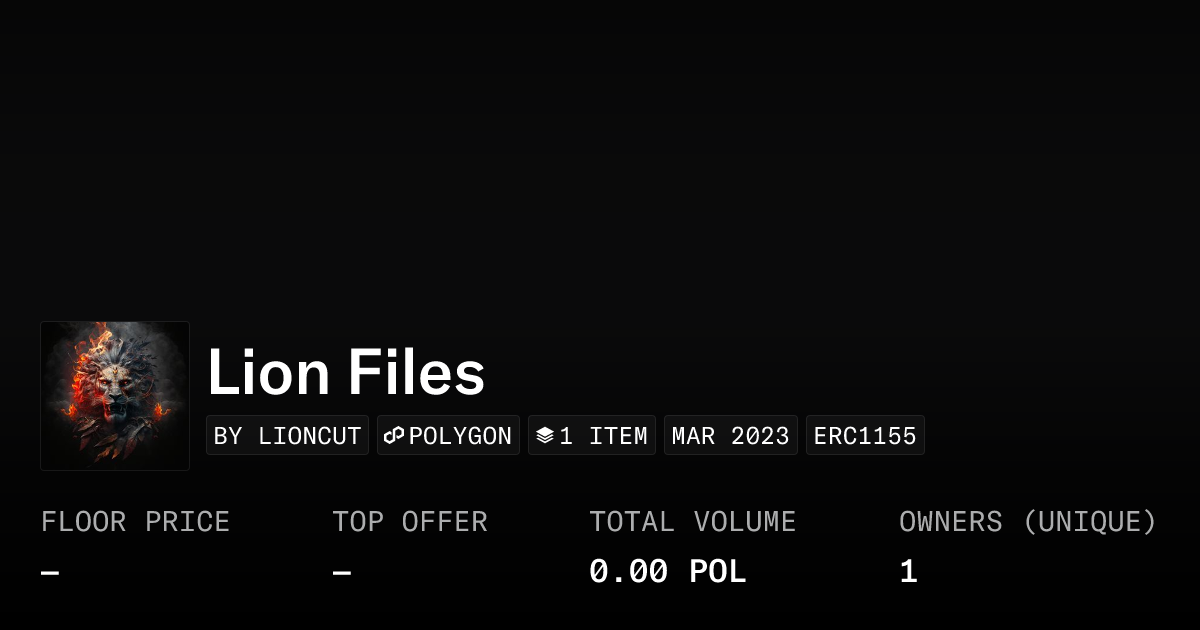The image size is (1200, 630).
Task: Click the dash value under Top Offer
Action: [342, 573]
